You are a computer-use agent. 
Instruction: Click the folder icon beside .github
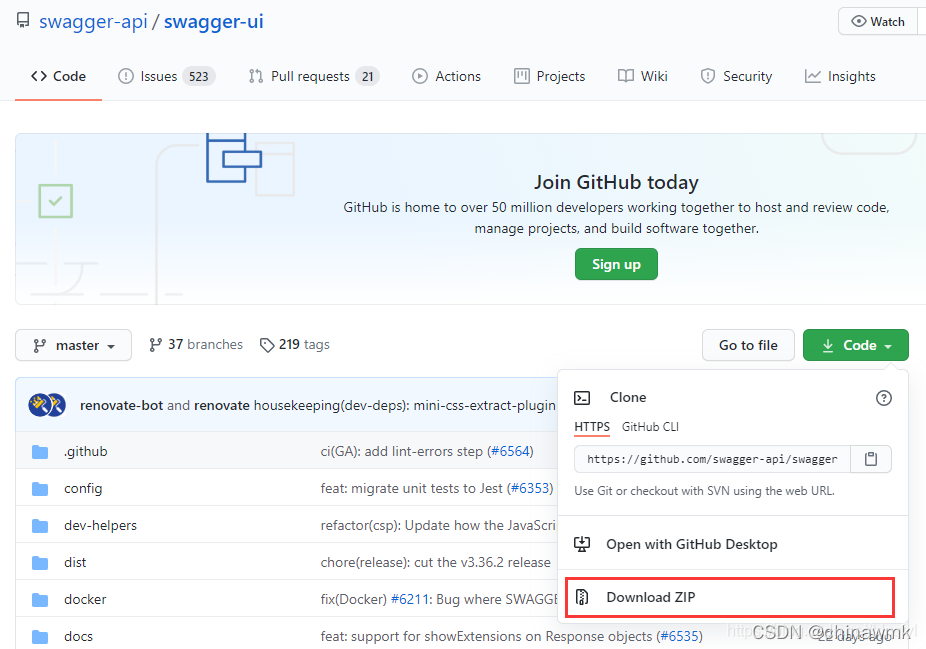coord(40,452)
